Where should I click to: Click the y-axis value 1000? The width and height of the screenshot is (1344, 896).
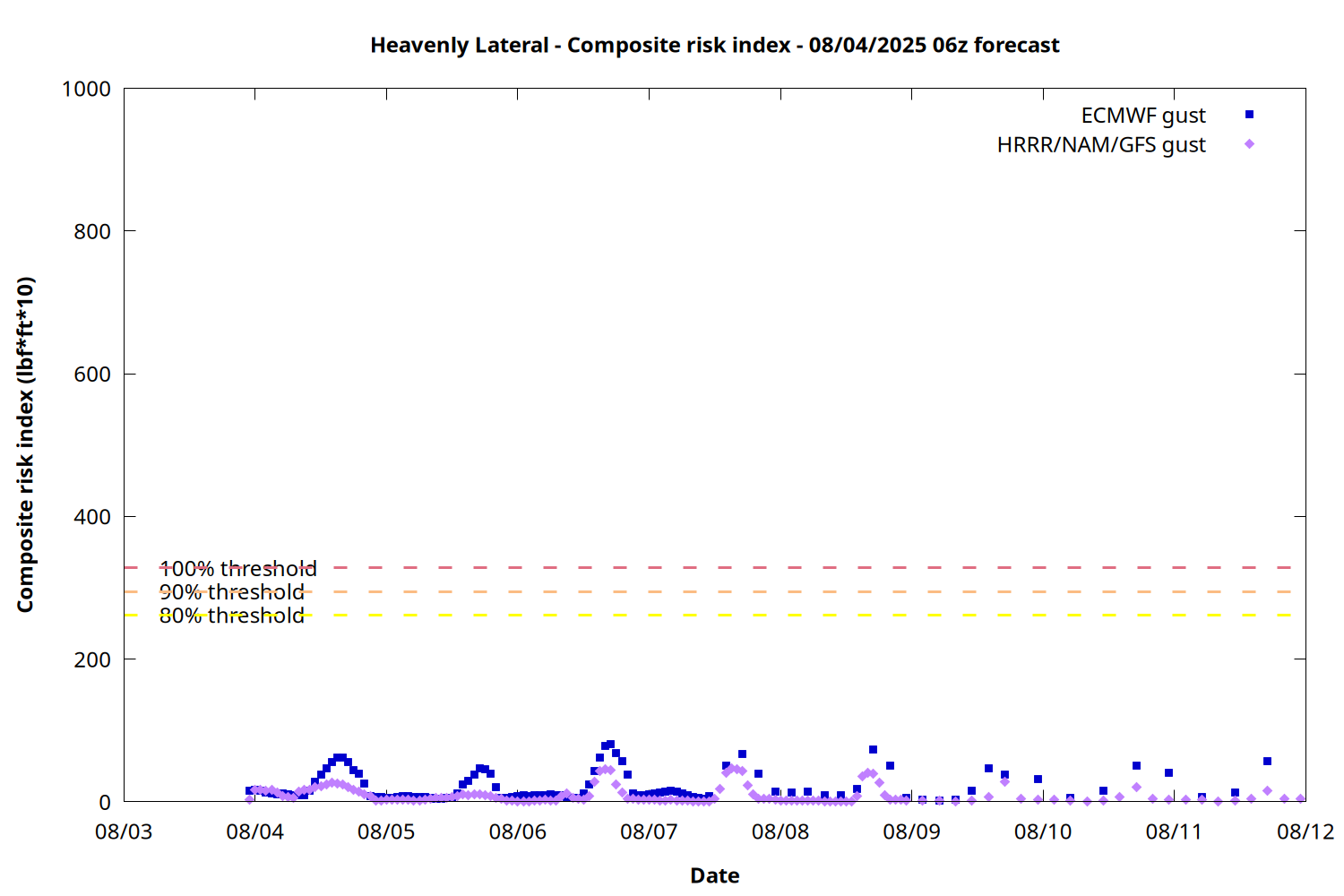[x=86, y=89]
